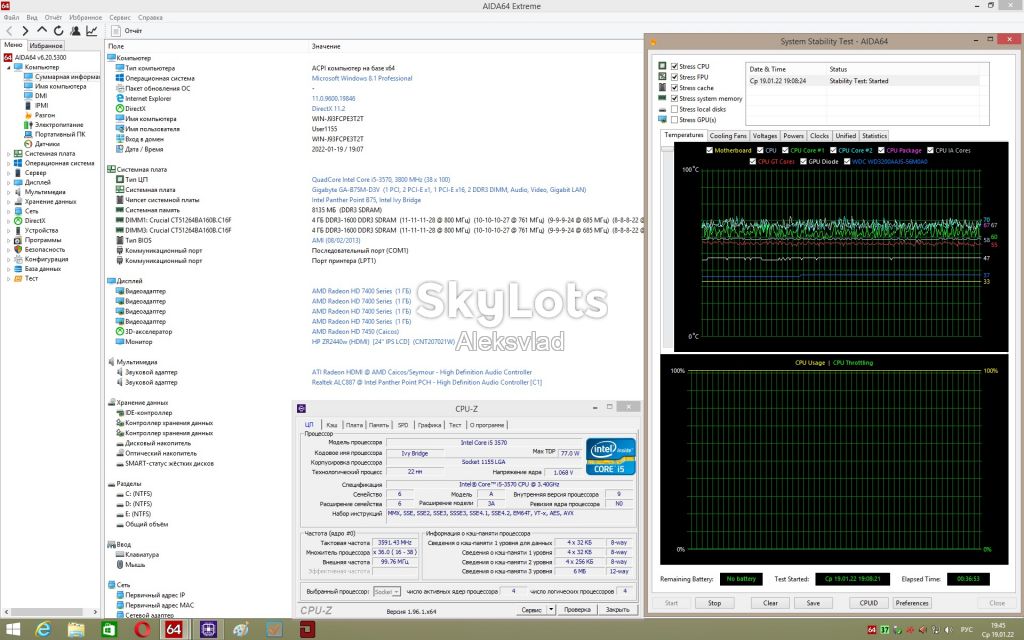1024x640 pixels.
Task: Open QuadCore Intel Core i5-3570 link
Action: [381, 180]
